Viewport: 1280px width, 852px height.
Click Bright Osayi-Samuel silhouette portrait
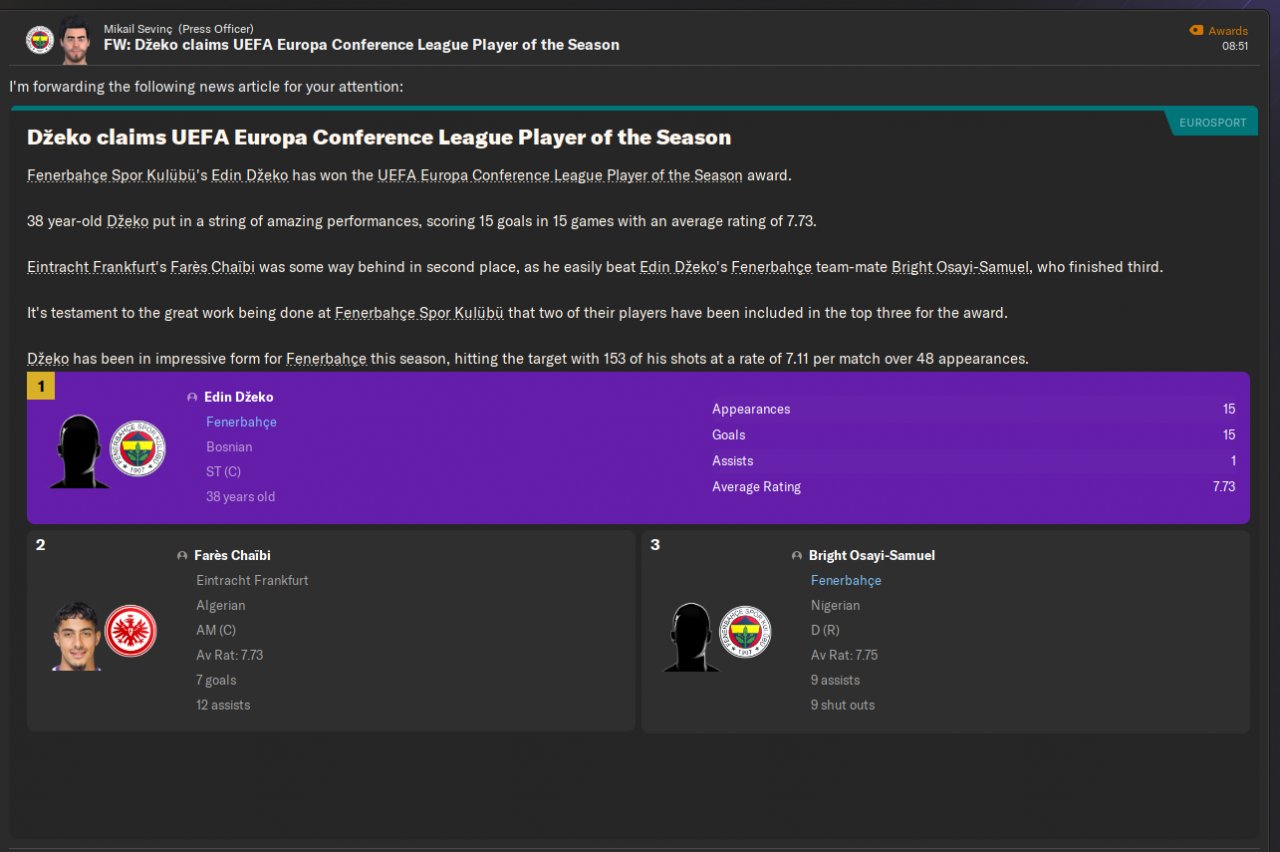[692, 637]
